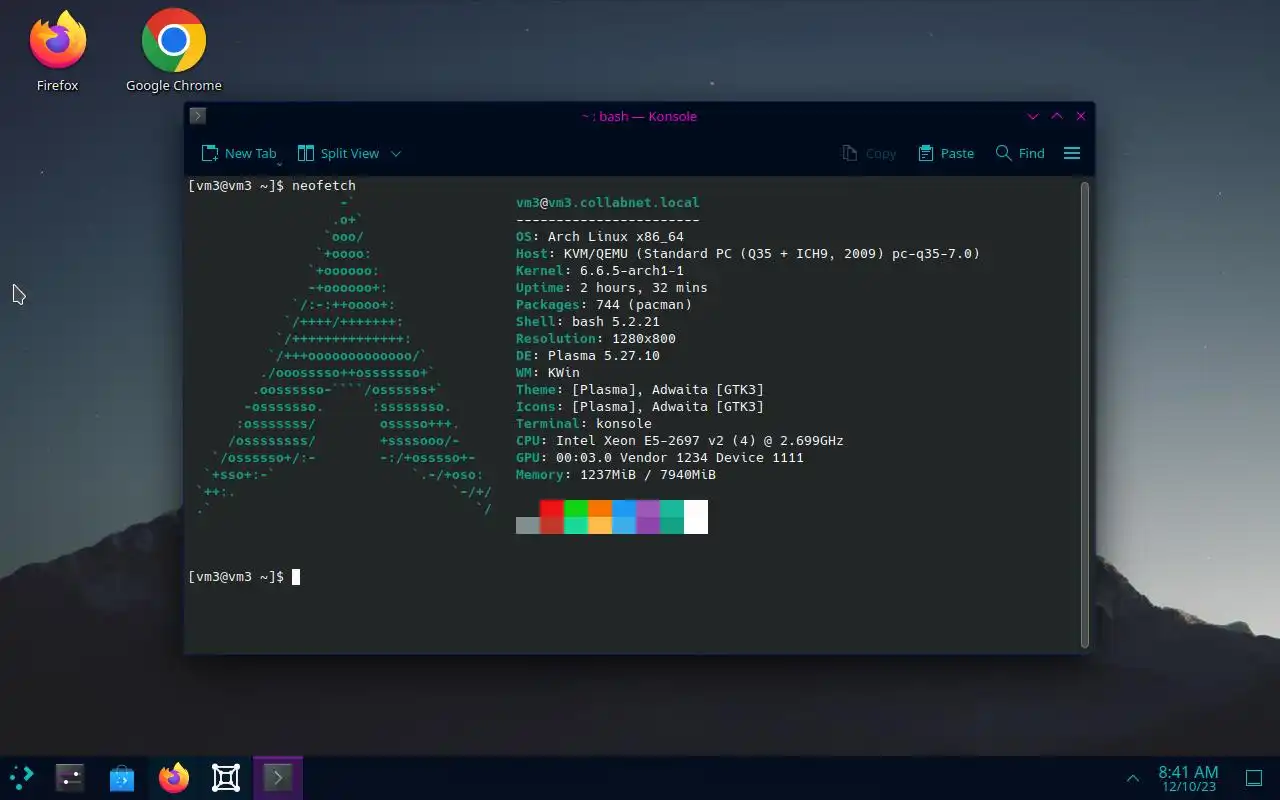The width and height of the screenshot is (1280, 800).
Task: Click the Uptime '2 hours, 32 mins' text
Action: [x=644, y=288]
